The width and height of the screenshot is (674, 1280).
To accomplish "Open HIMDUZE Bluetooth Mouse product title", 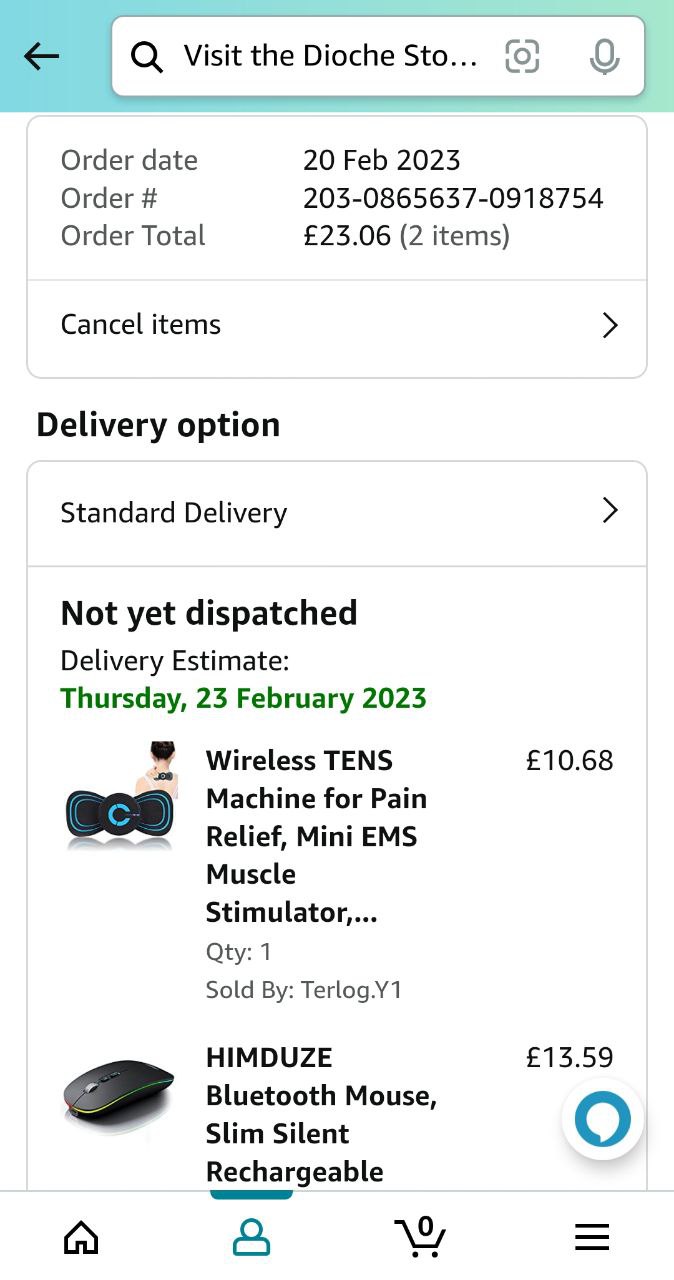I will (x=320, y=1114).
